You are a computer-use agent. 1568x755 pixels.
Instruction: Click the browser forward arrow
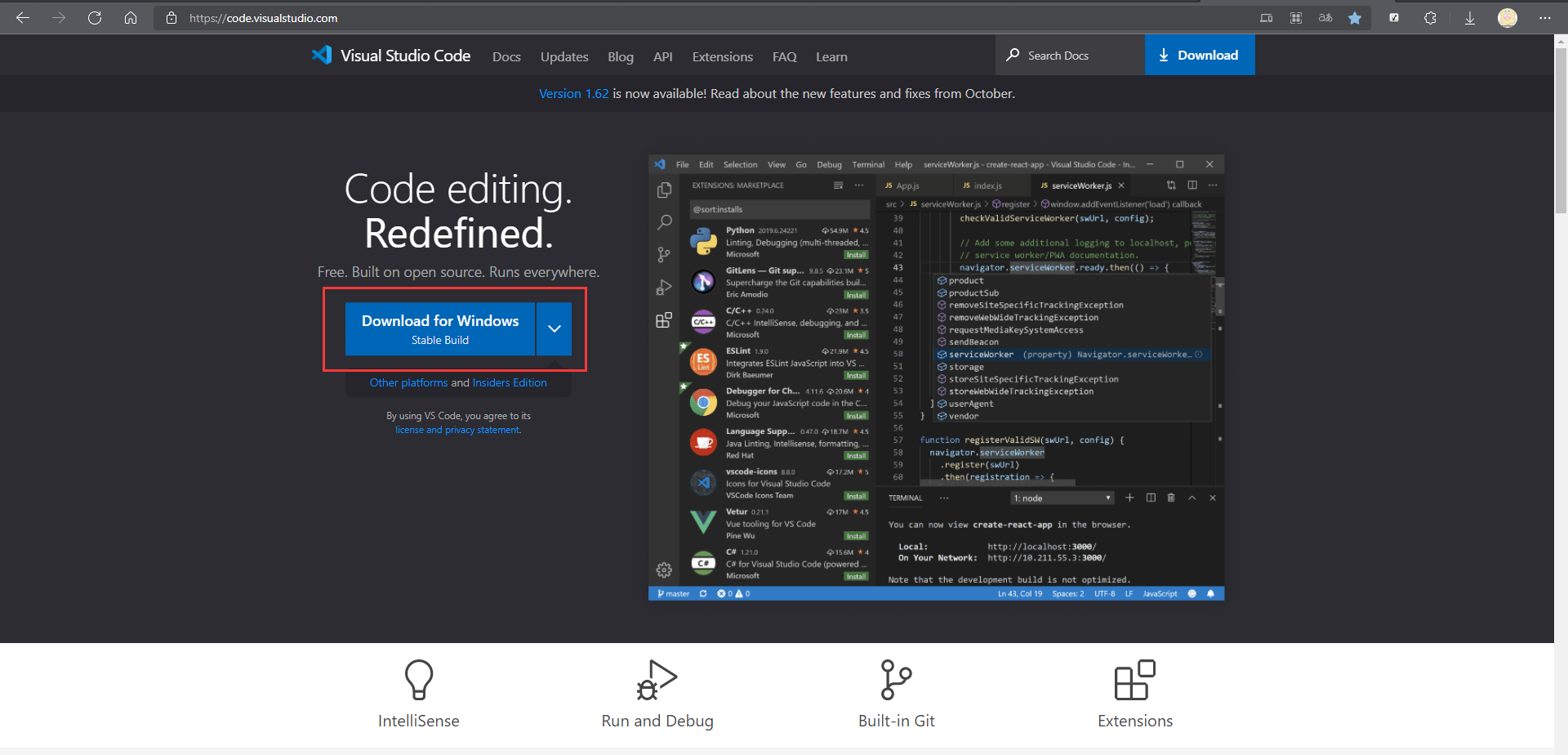tap(59, 17)
